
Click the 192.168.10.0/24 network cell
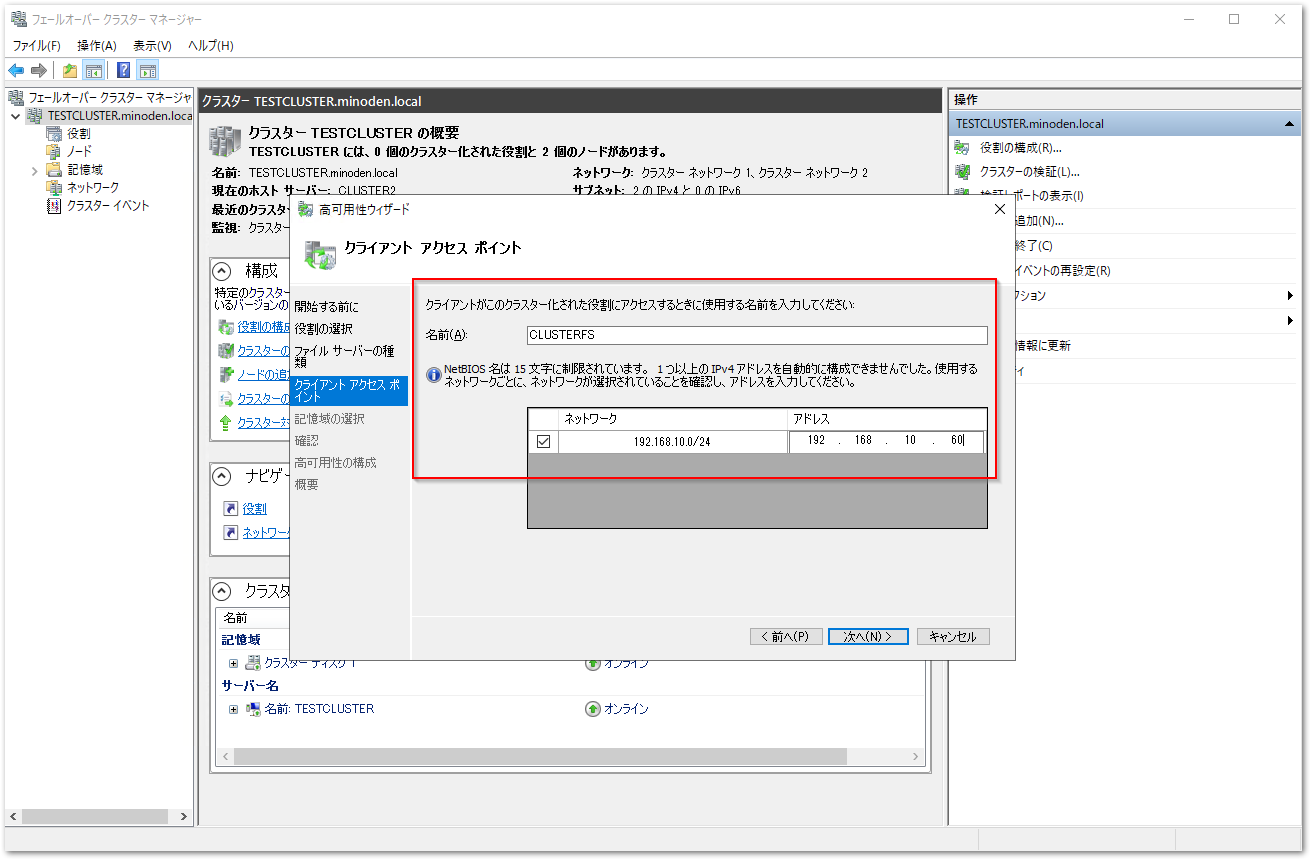pos(672,442)
